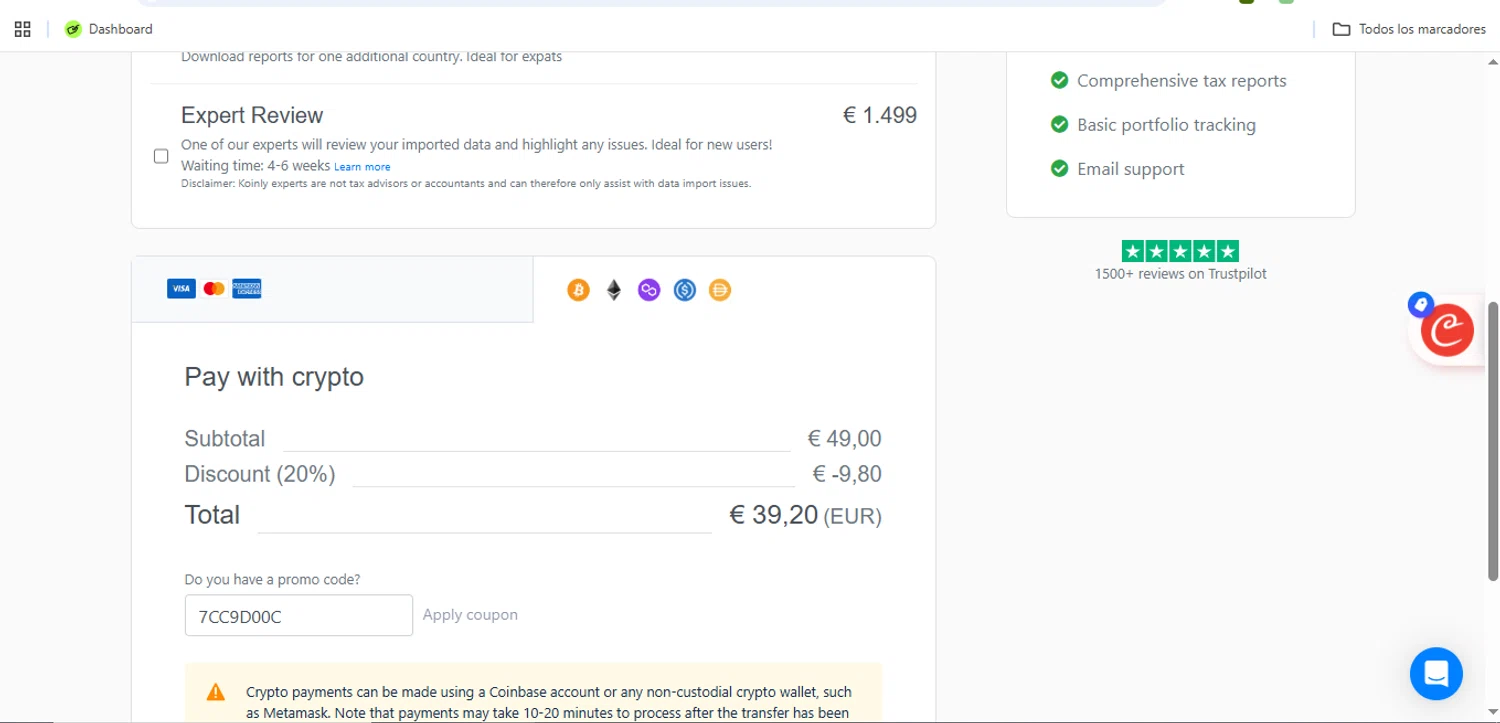Open the Dashboard bookmark
This screenshot has width=1500, height=723.
click(x=109, y=29)
